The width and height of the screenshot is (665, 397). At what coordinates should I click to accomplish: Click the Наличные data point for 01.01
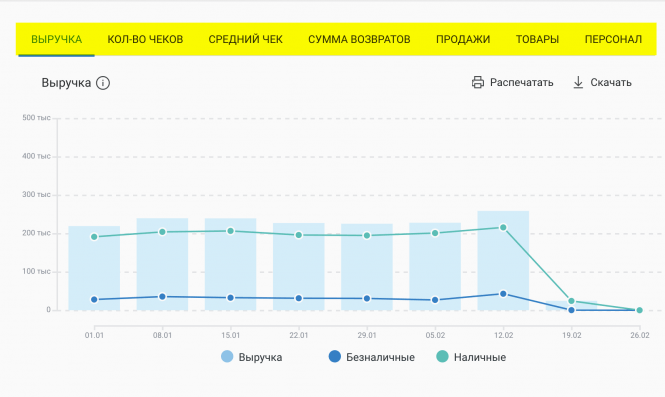[94, 237]
